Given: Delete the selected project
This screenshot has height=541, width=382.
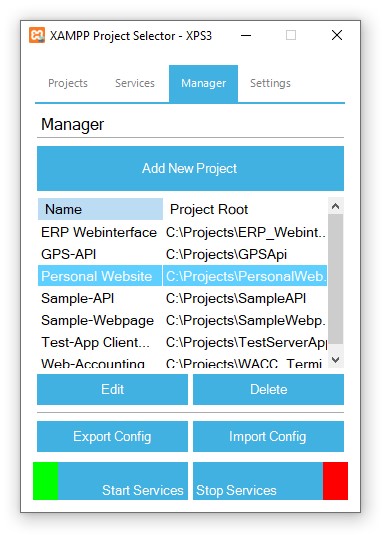Looking at the screenshot, I should click(x=268, y=390).
